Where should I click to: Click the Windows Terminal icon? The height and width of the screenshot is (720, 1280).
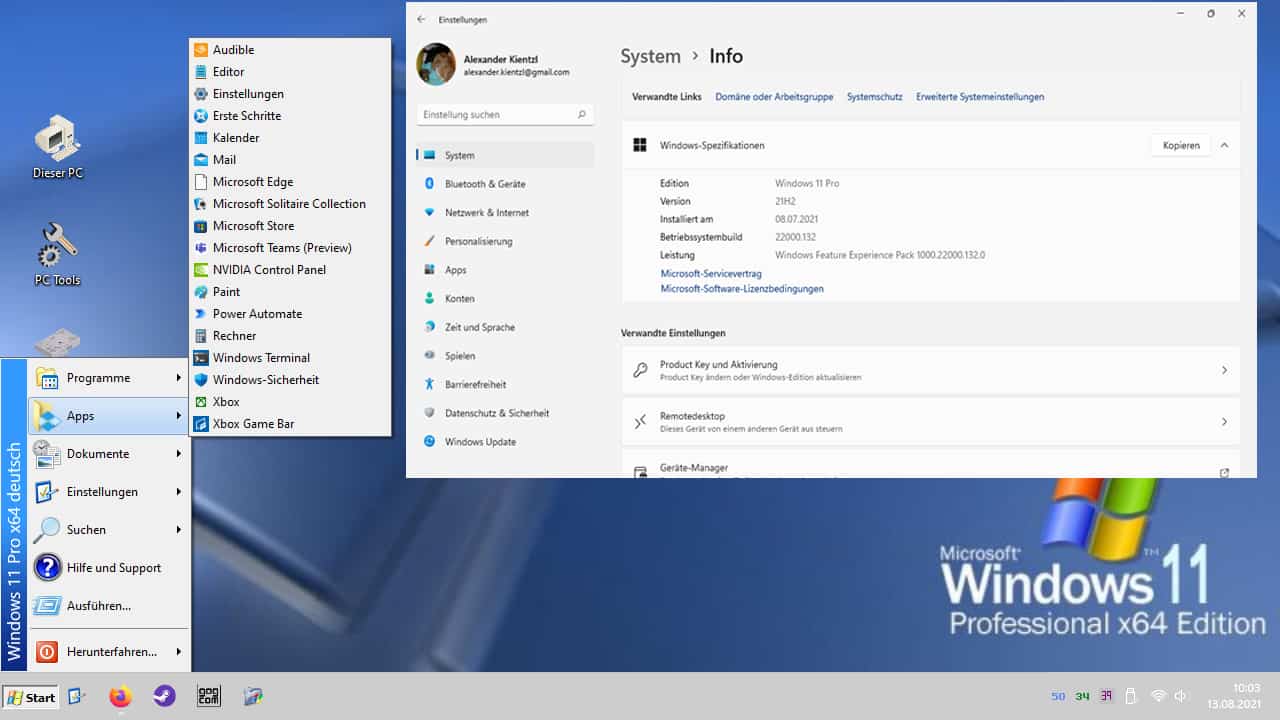pyautogui.click(x=201, y=358)
